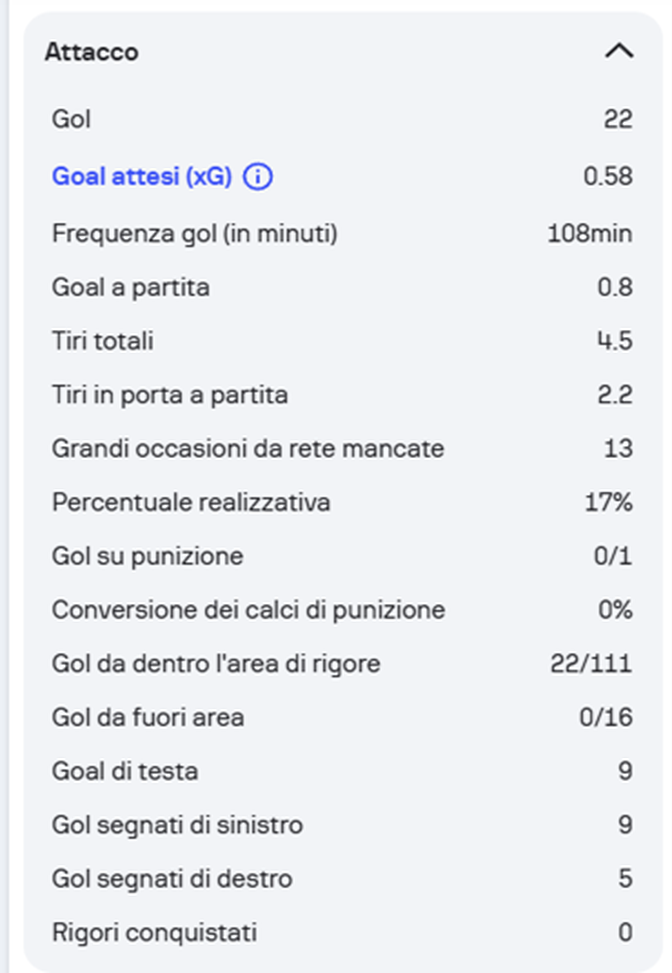Click the 0.58 expected goals value
Image resolution: width=672 pixels, height=973 pixels.
coord(608,177)
